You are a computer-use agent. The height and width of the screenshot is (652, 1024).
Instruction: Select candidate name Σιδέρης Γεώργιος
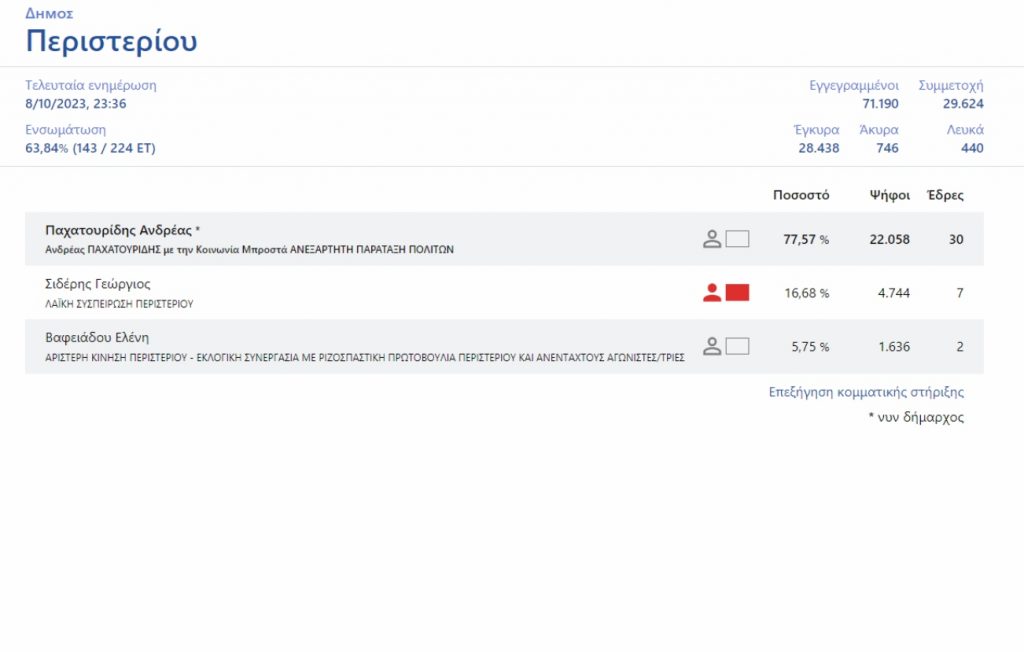coord(98,284)
